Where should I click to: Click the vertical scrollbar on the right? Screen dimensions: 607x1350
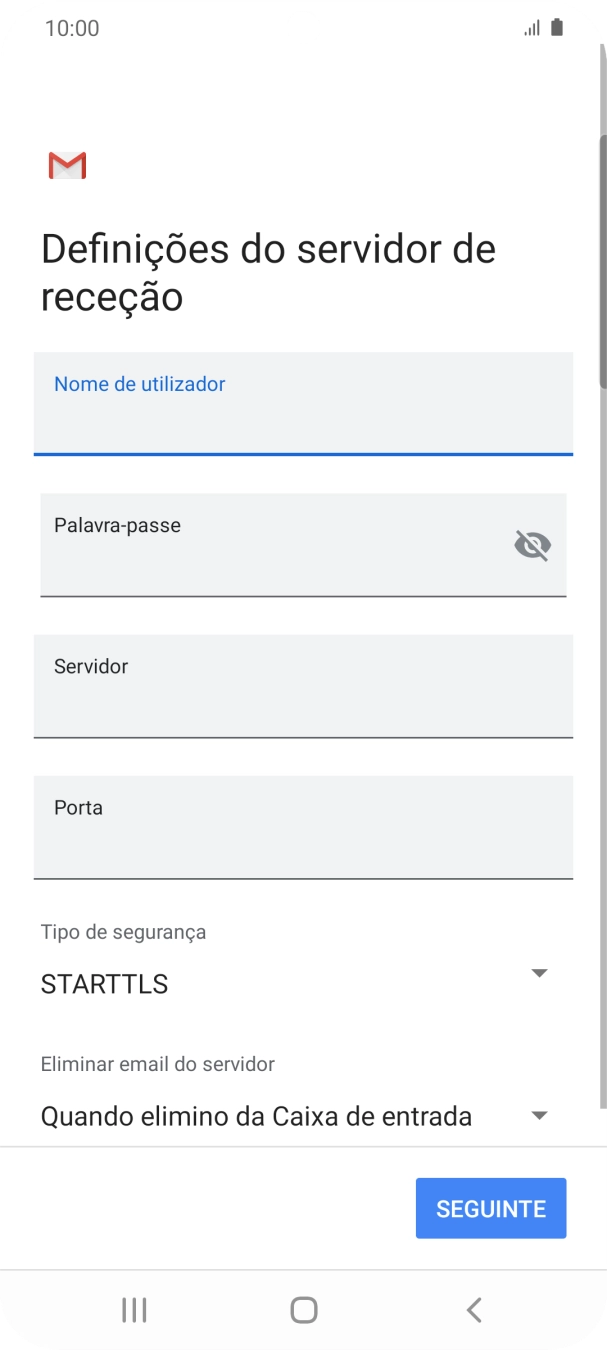tap(602, 260)
